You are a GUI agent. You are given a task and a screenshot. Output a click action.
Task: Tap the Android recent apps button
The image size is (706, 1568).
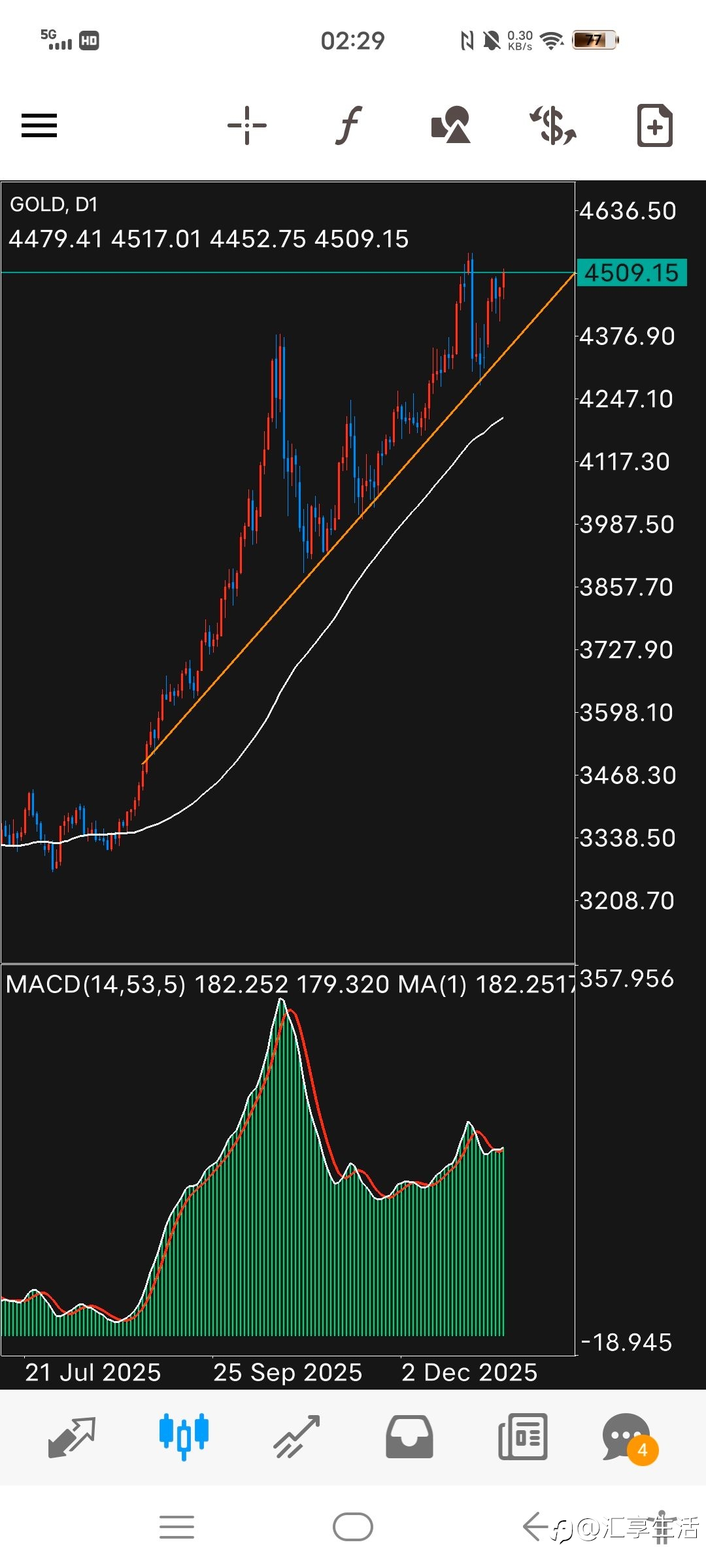click(176, 1527)
